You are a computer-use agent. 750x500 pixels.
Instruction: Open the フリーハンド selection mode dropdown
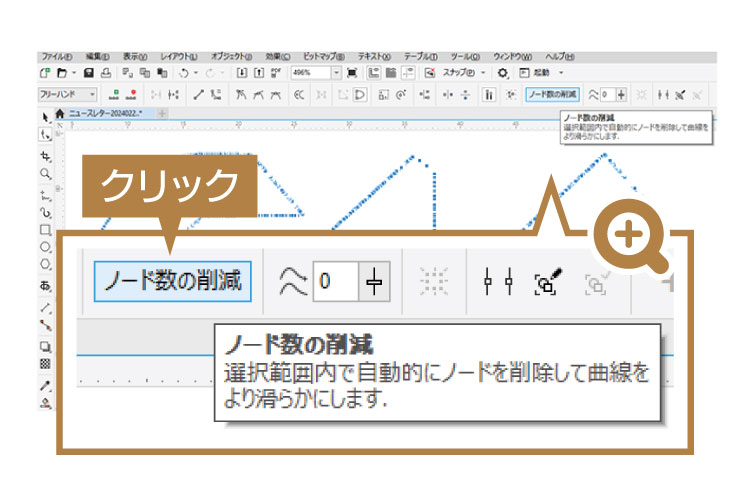(67, 95)
